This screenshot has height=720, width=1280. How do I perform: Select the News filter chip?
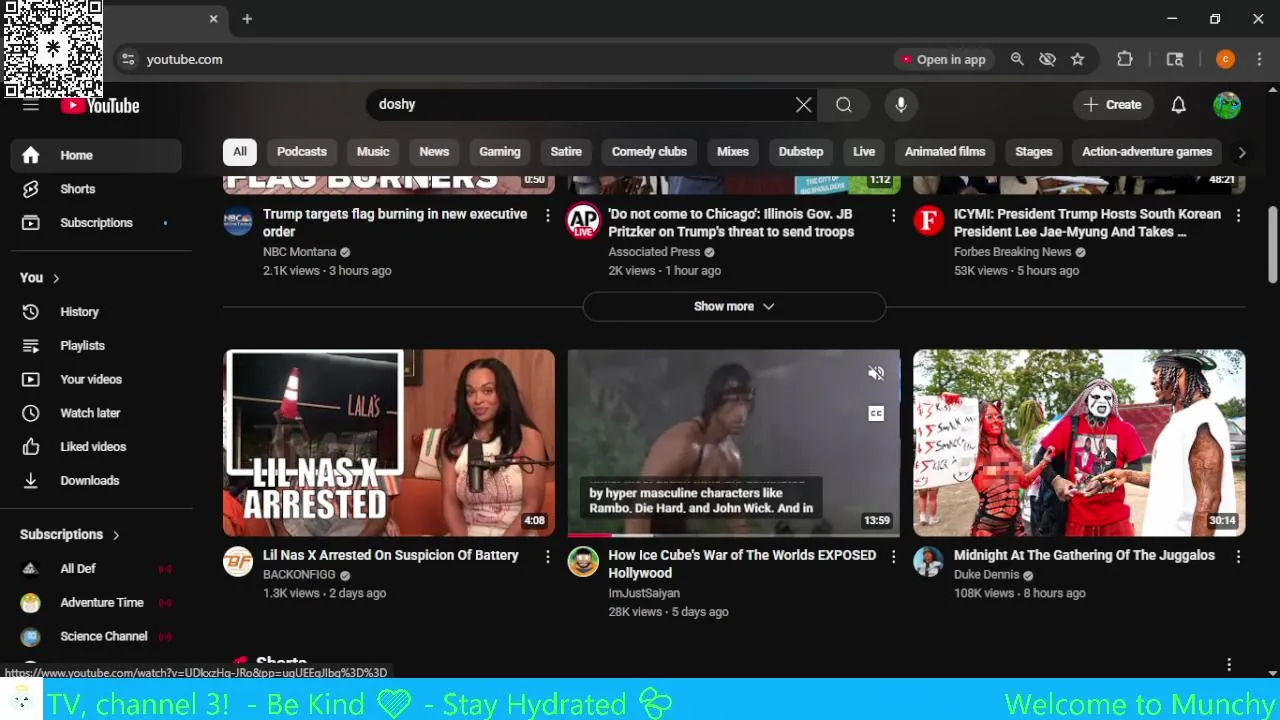[434, 152]
